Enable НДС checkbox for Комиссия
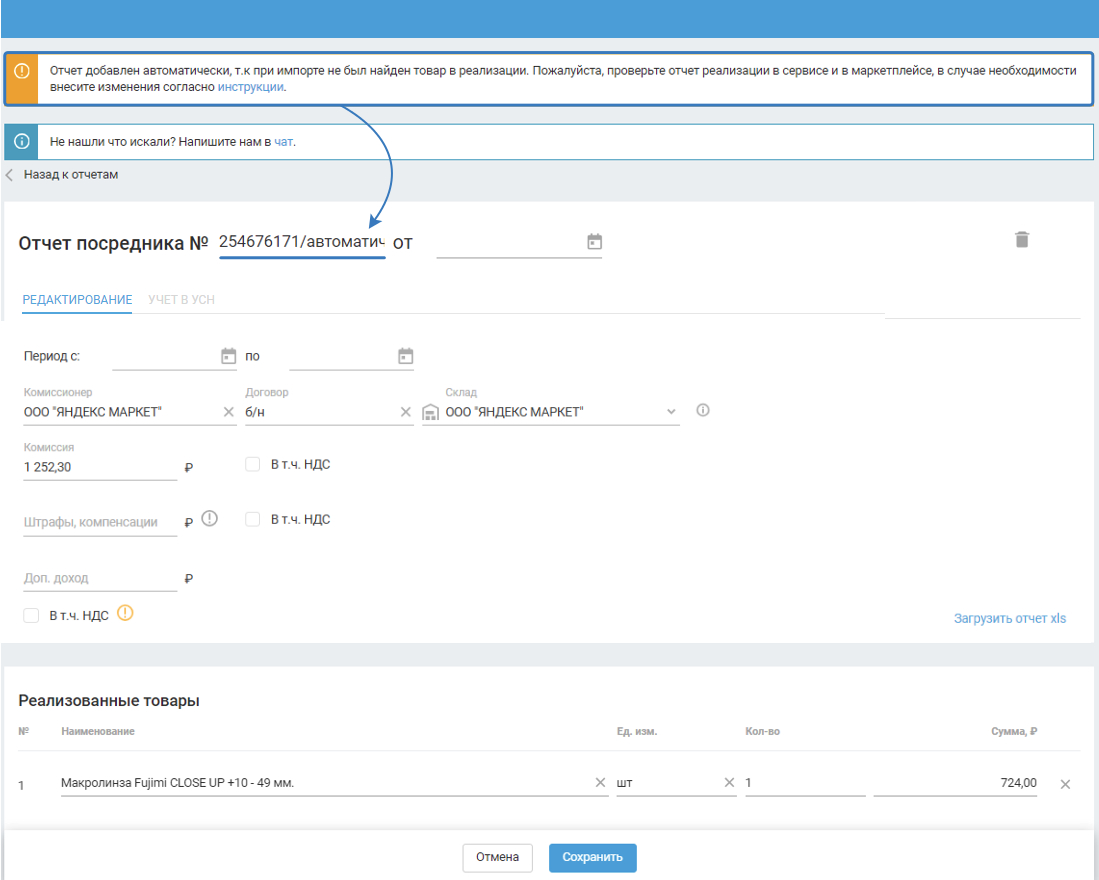Screen dimensions: 1099x880 pos(253,464)
